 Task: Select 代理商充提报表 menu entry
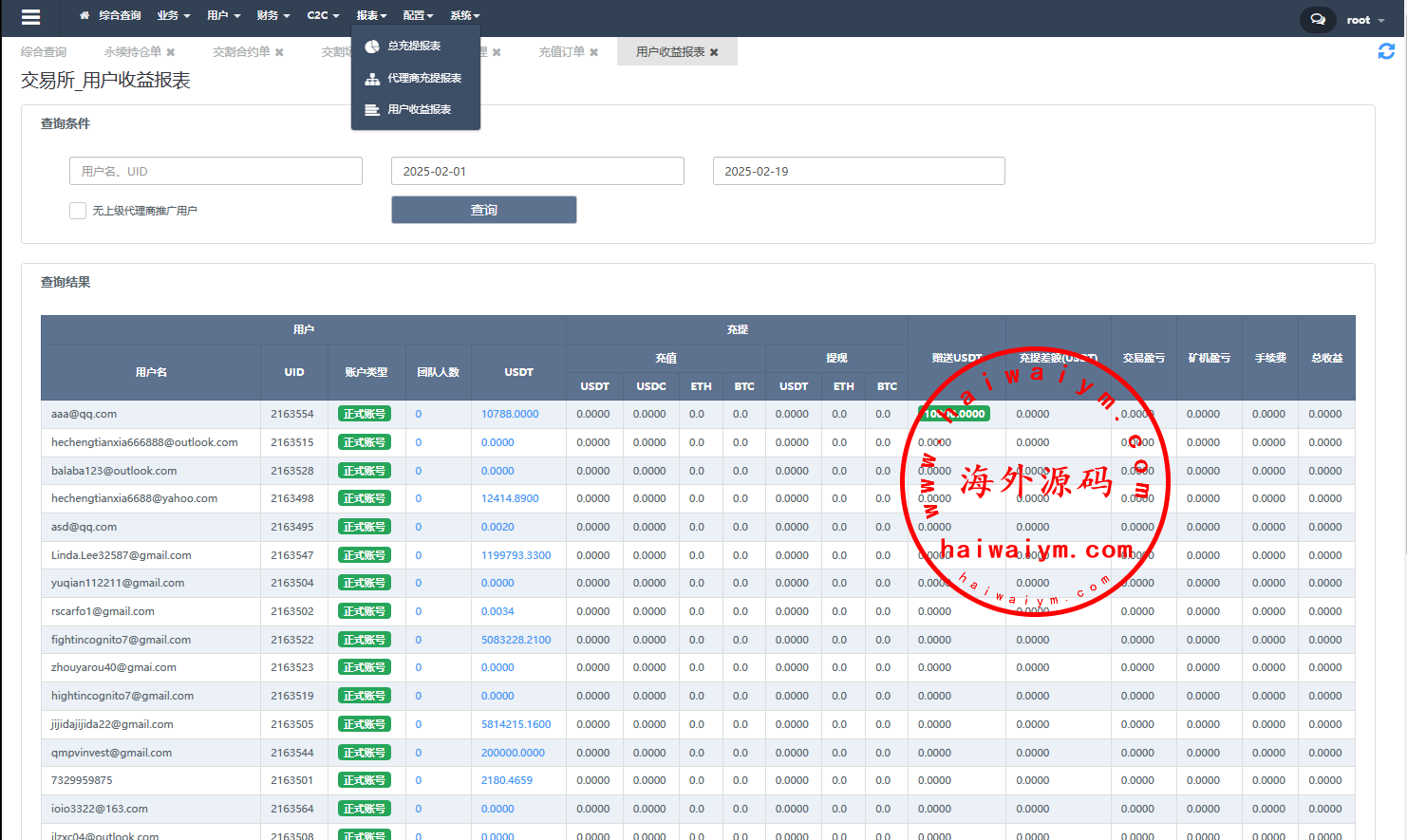click(423, 79)
